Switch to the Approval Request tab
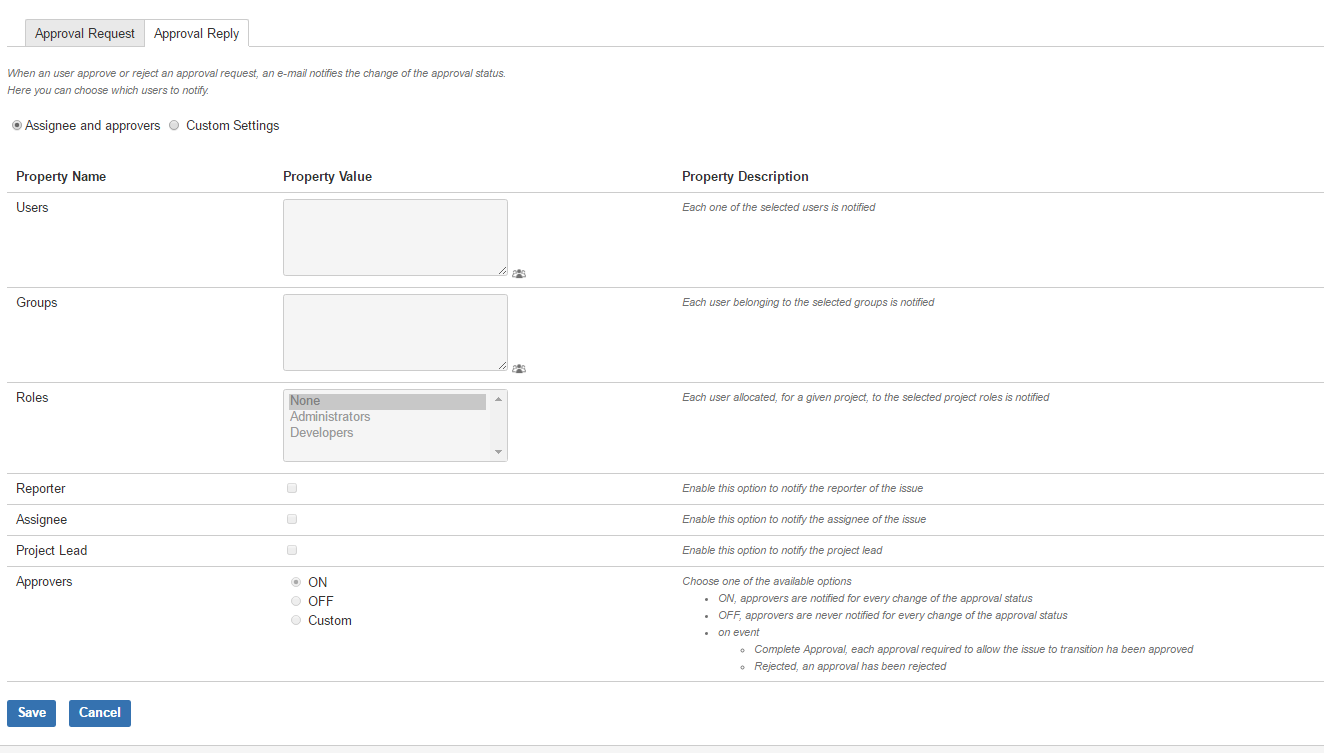 (x=85, y=33)
